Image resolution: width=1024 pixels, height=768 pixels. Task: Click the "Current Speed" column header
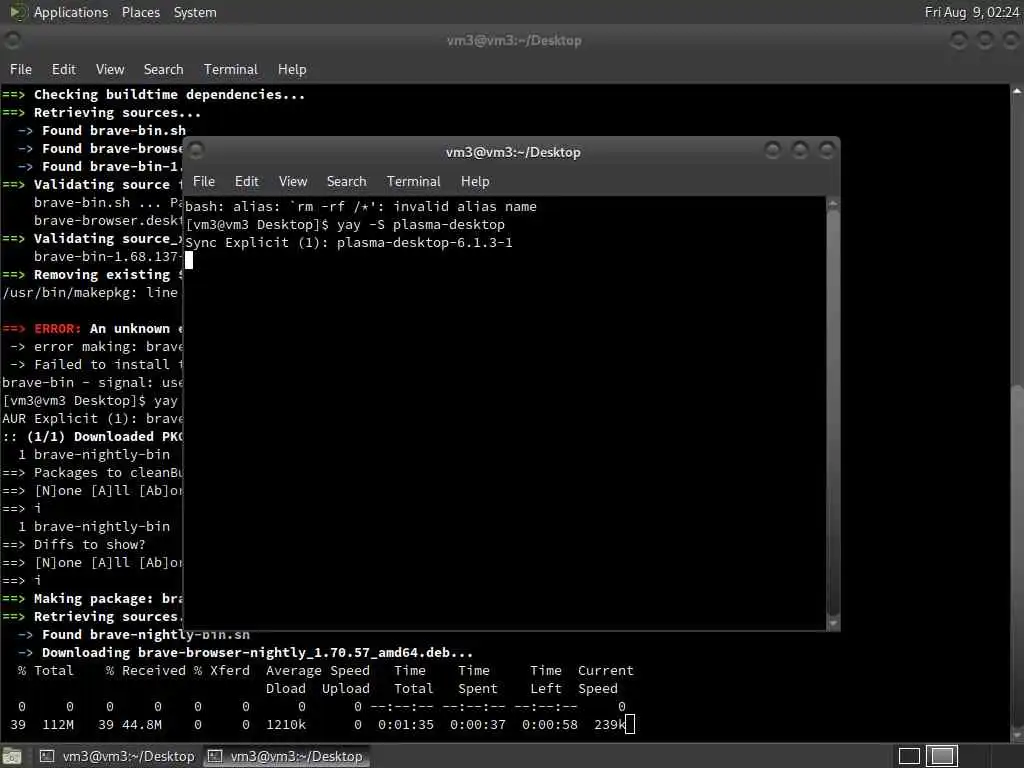click(x=605, y=679)
